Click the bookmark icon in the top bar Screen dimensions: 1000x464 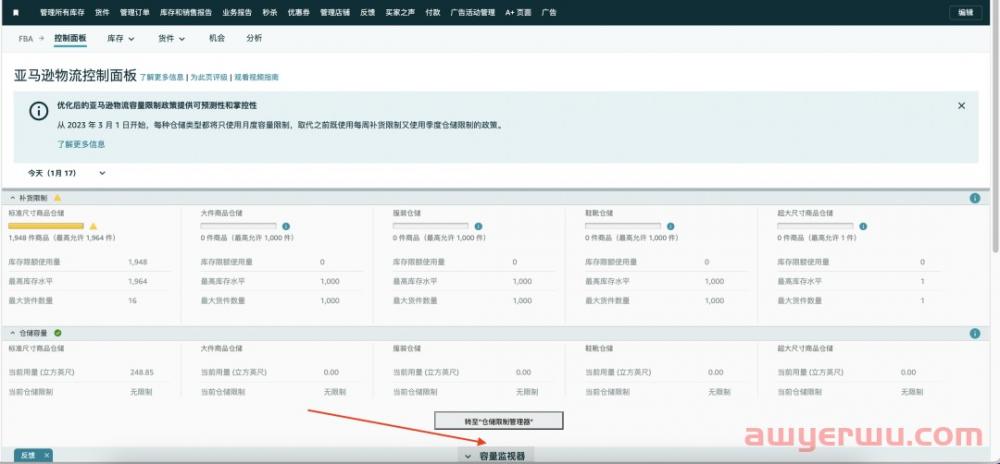pos(16,12)
